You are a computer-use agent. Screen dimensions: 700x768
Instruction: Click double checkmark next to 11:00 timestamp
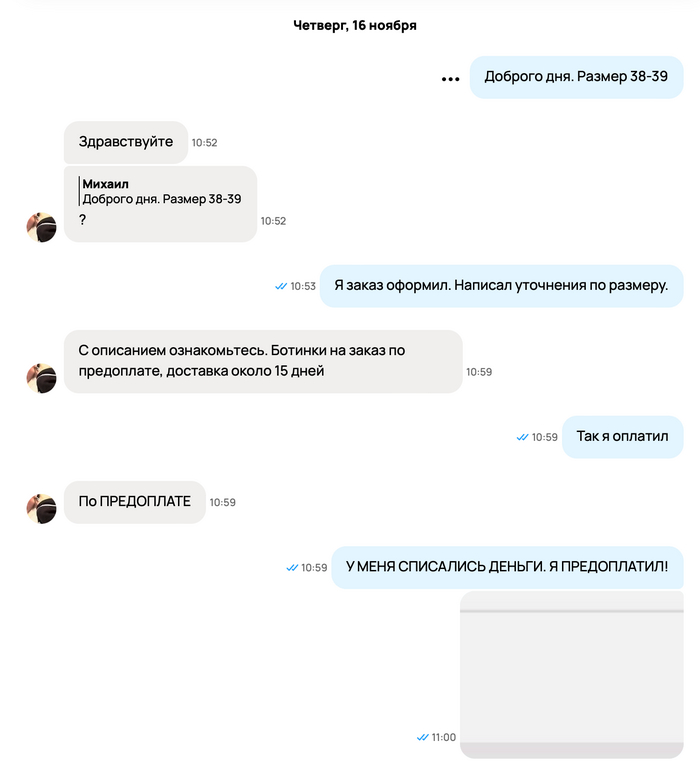pos(422,737)
